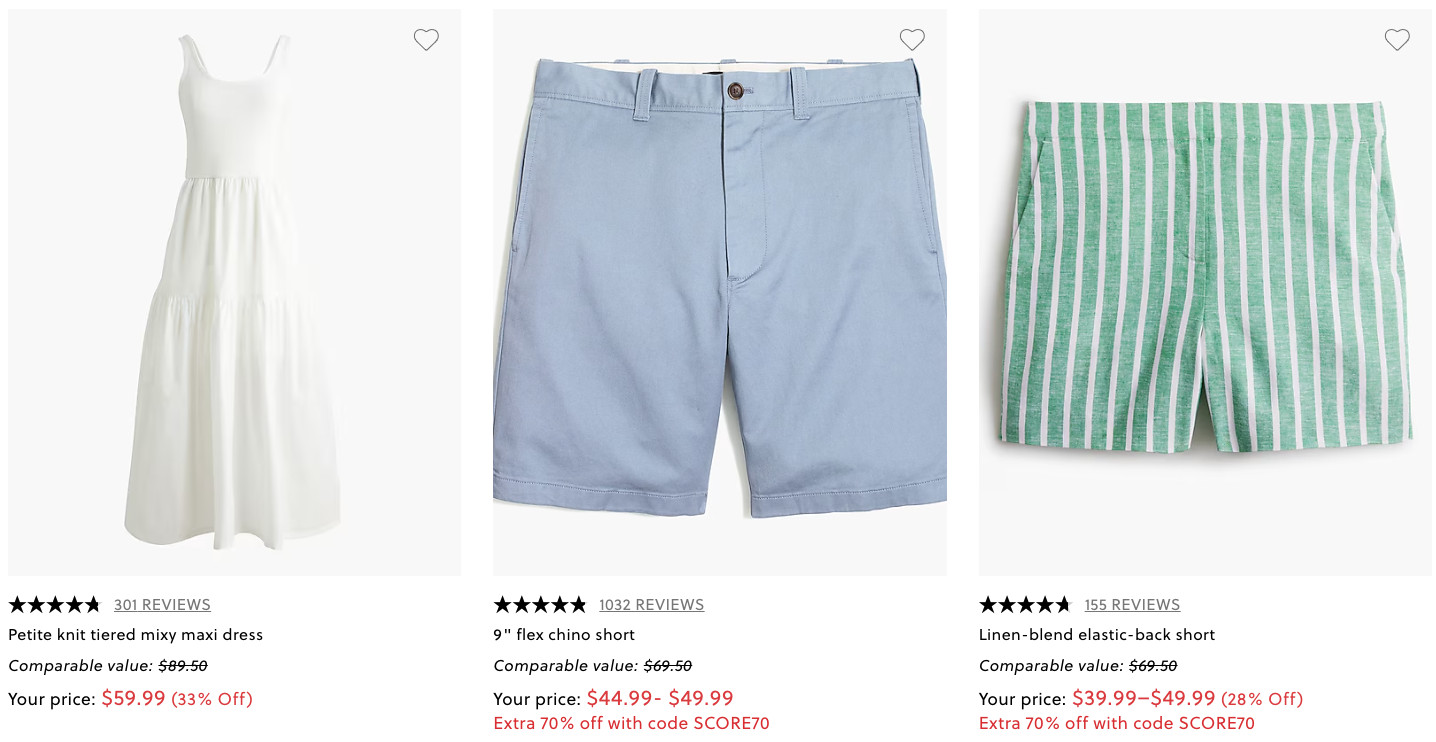This screenshot has height=742, width=1436.
Task: Click star rating of the linen-blend short
Action: (x=1025, y=605)
